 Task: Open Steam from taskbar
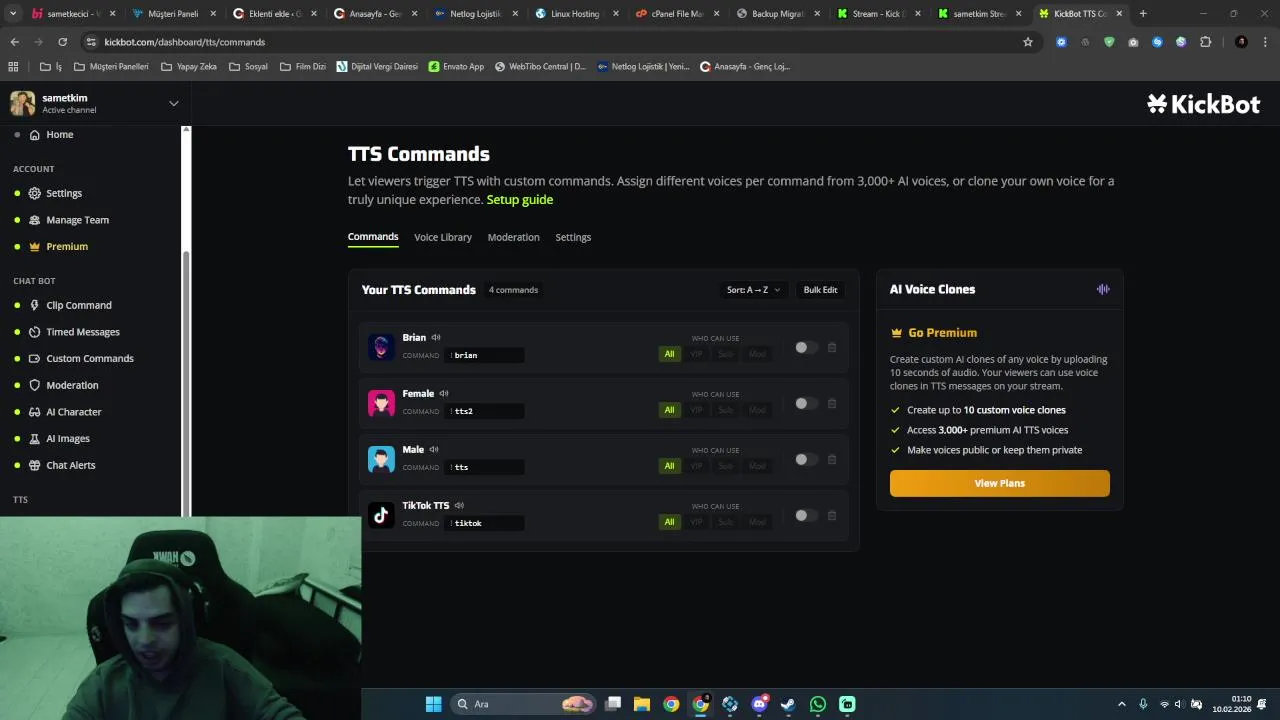[789, 704]
